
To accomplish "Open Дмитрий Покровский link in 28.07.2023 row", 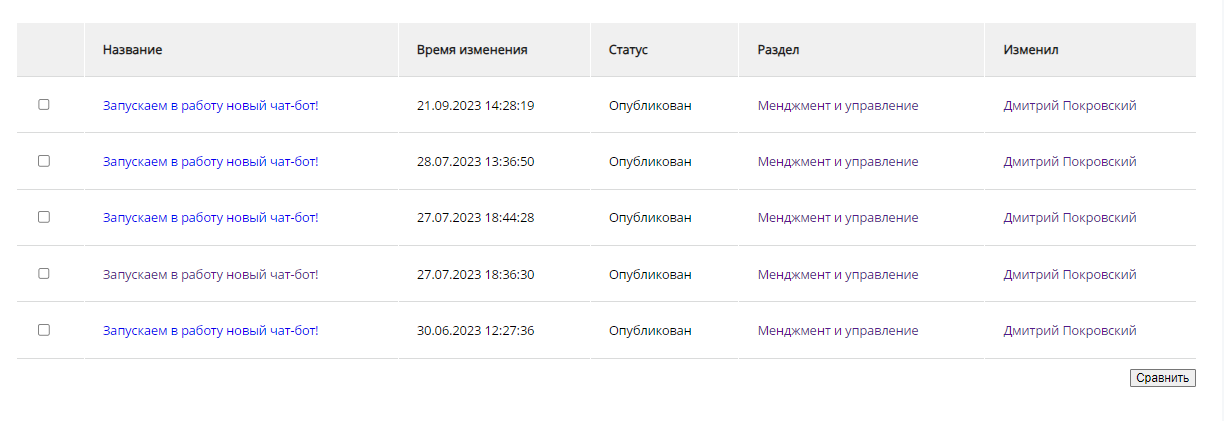I will pyautogui.click(x=1070, y=161).
